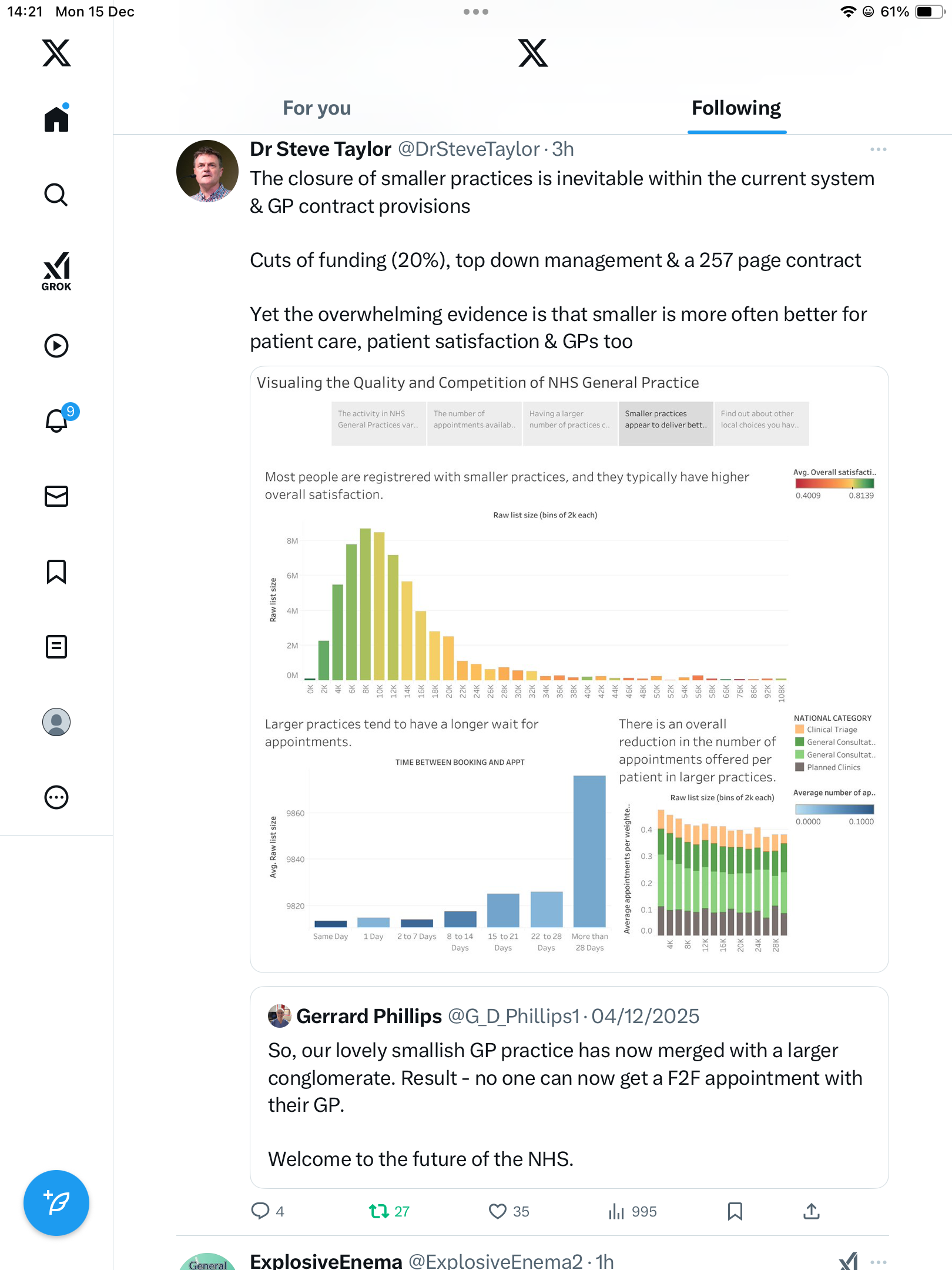Image resolution: width=952 pixels, height=1270 pixels.
Task: Open Gerrard Phillips's quoted post
Action: coord(569,1088)
